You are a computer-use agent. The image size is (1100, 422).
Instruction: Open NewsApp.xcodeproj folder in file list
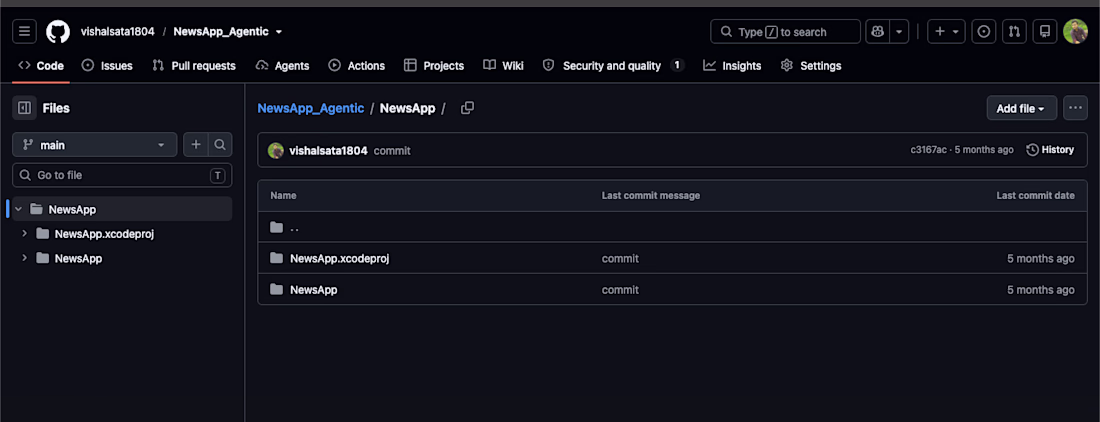coord(340,259)
